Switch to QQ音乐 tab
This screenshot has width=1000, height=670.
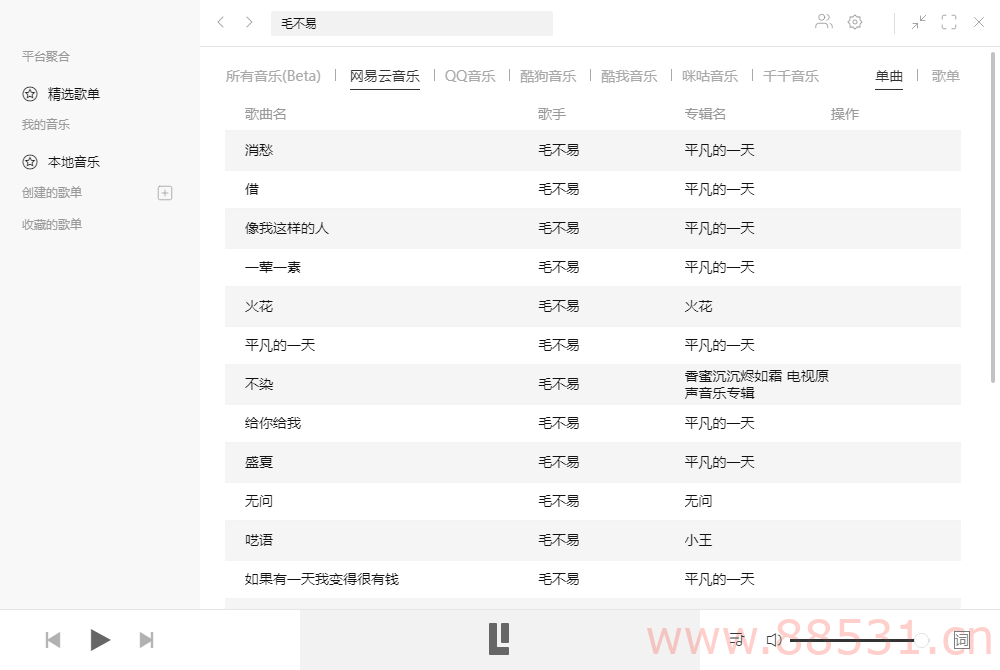pyautogui.click(x=470, y=76)
